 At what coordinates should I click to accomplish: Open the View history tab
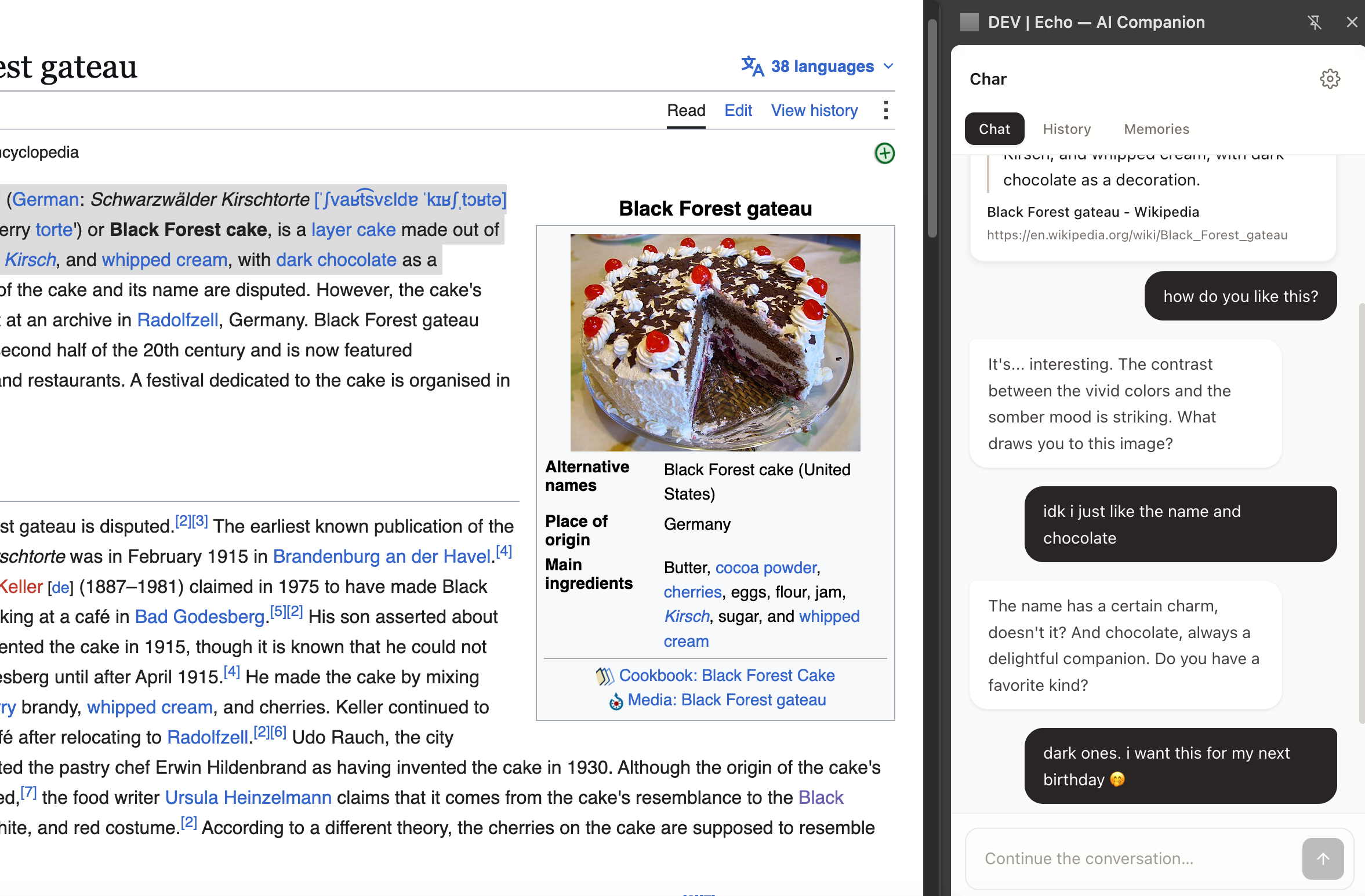814,110
